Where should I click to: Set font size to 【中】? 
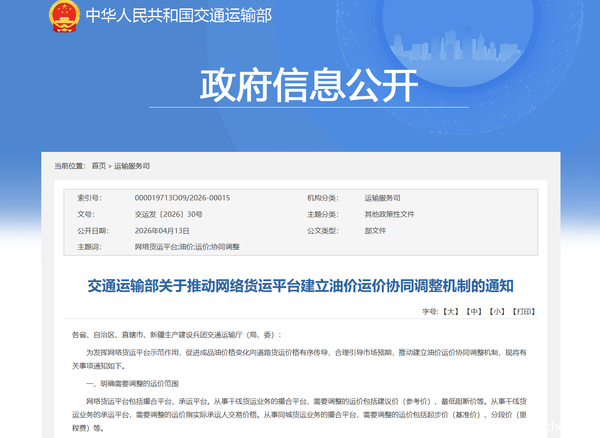point(474,312)
